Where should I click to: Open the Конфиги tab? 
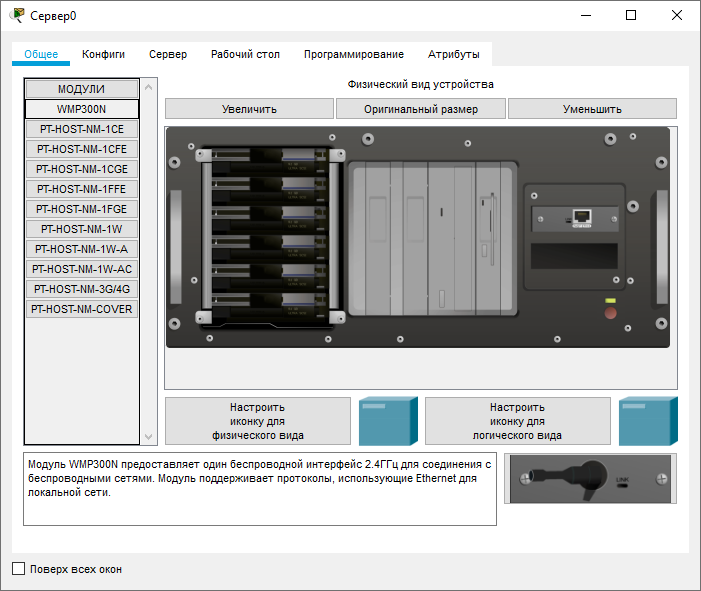(103, 54)
